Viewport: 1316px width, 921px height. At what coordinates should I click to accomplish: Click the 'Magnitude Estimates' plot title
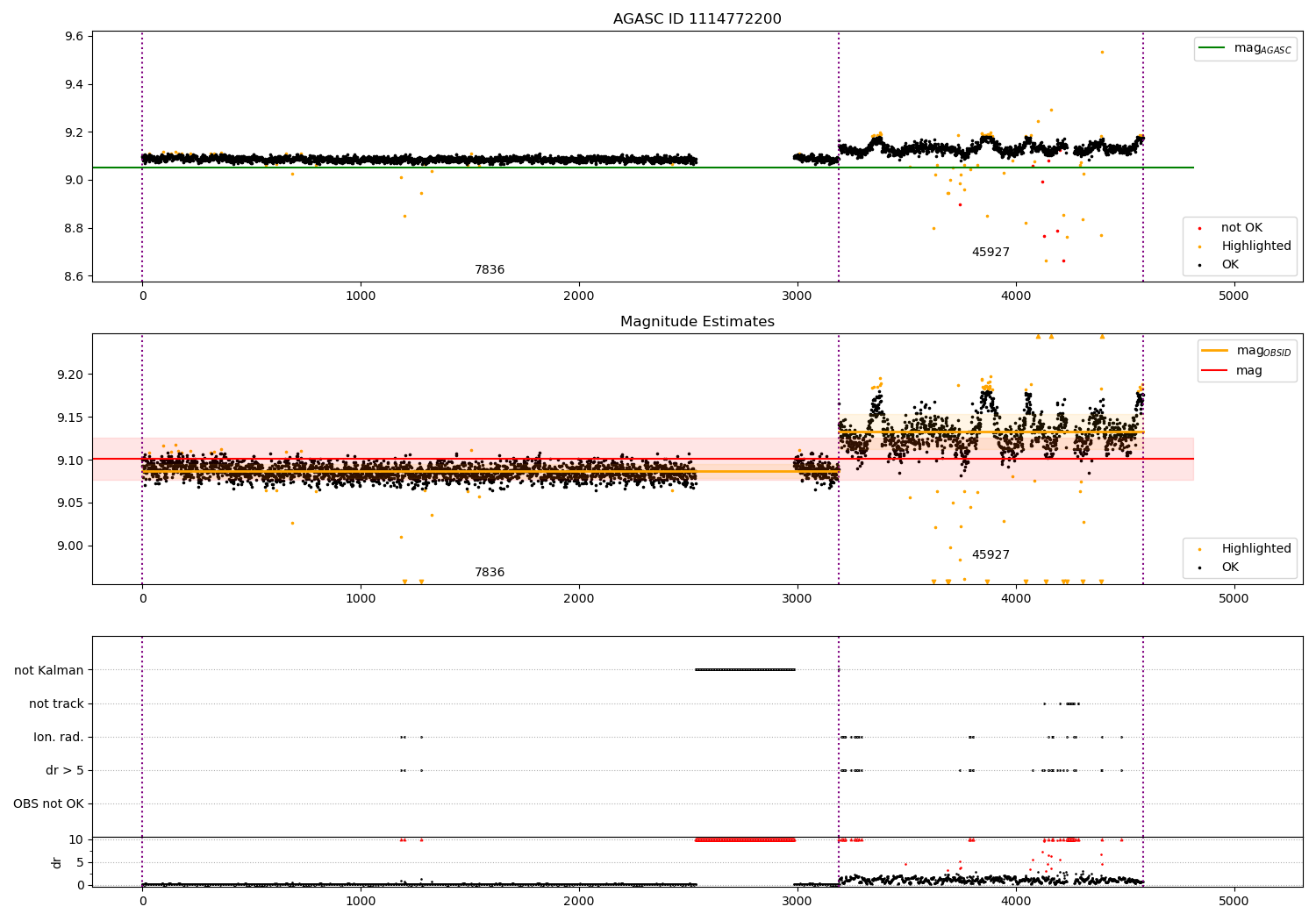pos(697,322)
